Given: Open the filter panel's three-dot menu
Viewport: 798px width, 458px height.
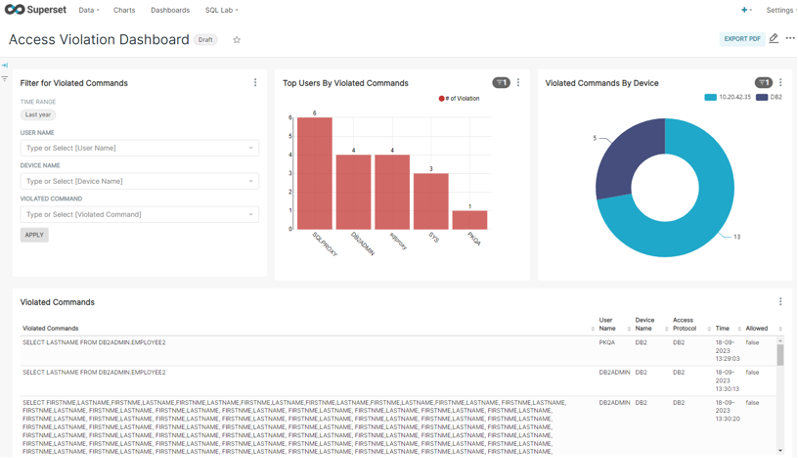Looking at the screenshot, I should click(255, 83).
